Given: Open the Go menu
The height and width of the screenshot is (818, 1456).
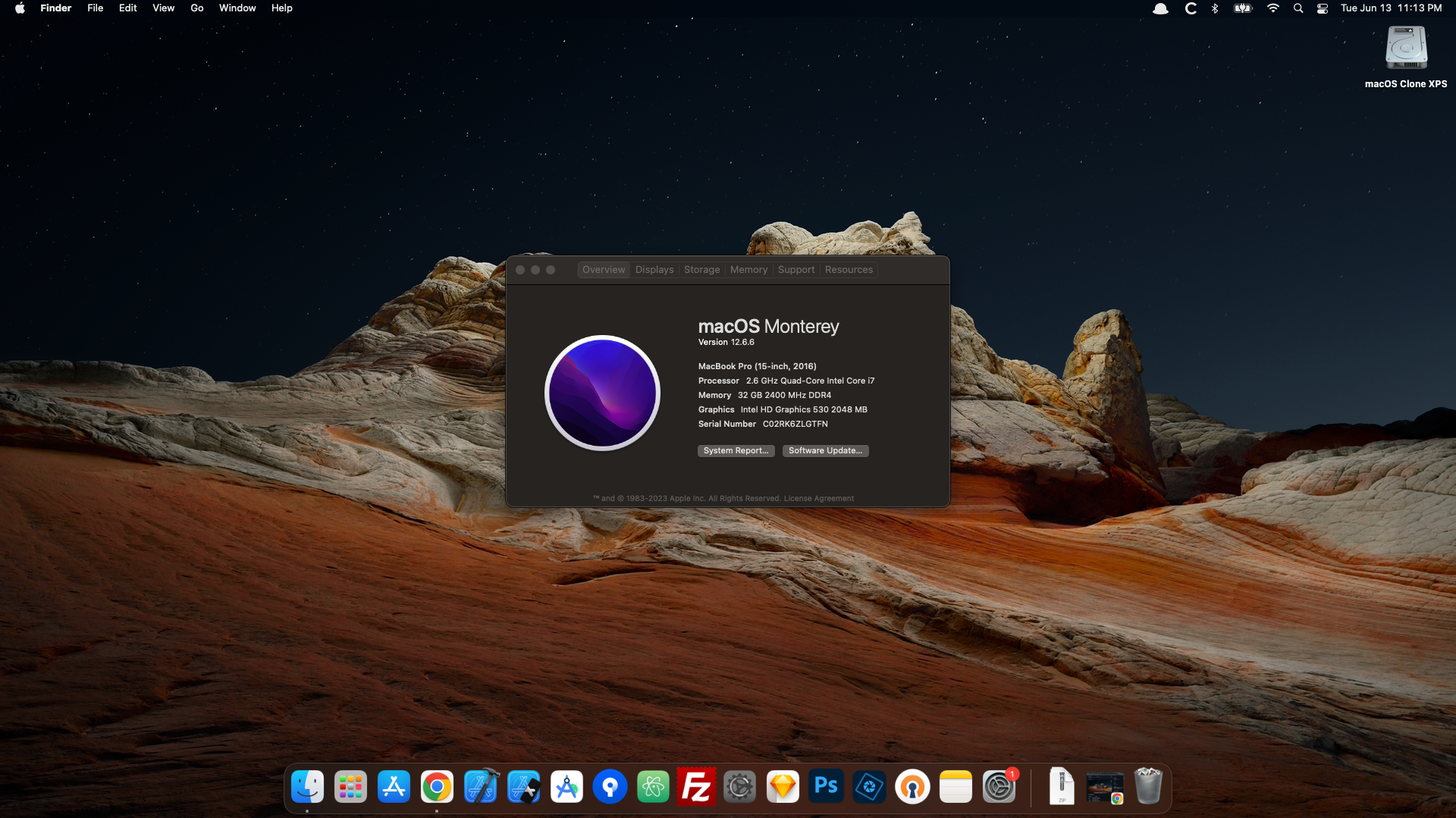Looking at the screenshot, I should (x=197, y=8).
